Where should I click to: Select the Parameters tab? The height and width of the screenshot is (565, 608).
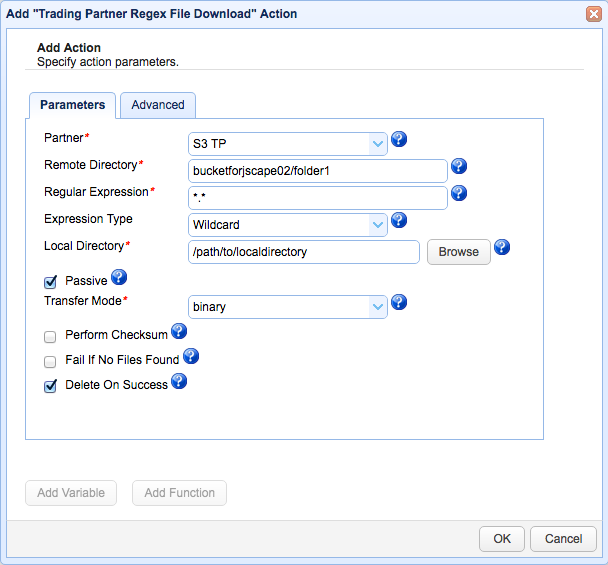(x=72, y=105)
